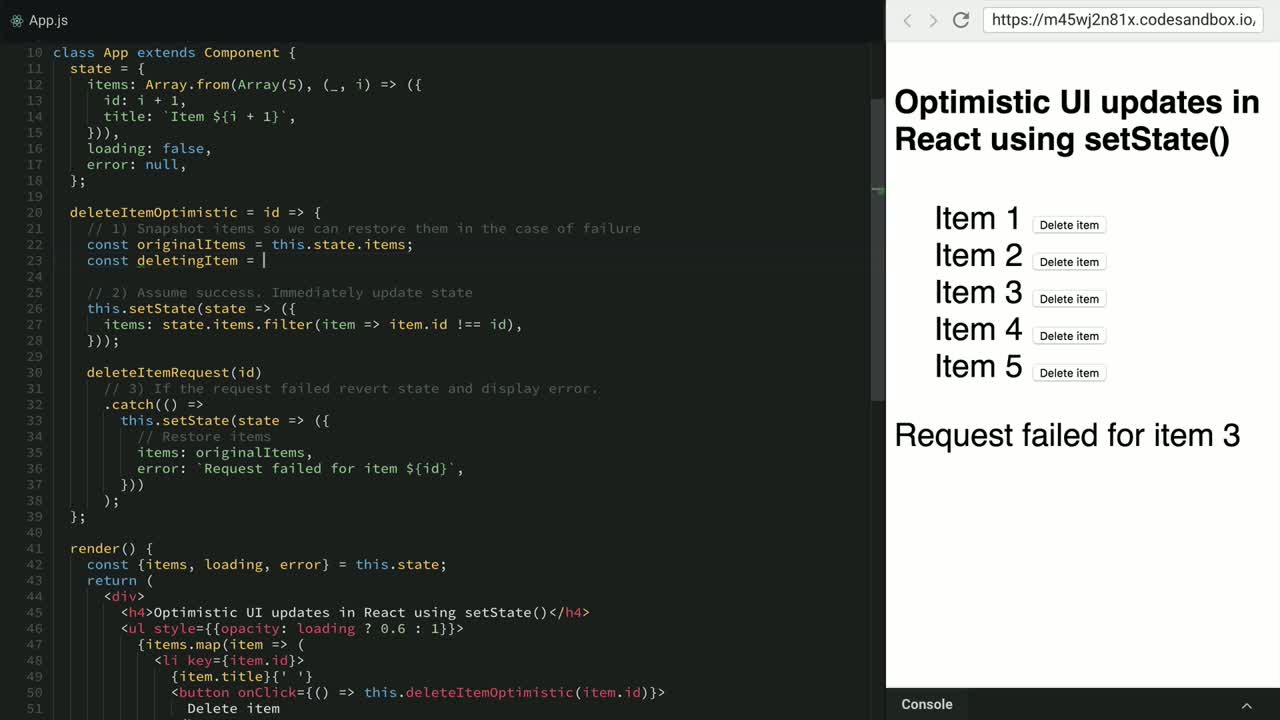1280x720 pixels.
Task: Focus the codesandbox.io URL address field
Action: [x=1120, y=20]
